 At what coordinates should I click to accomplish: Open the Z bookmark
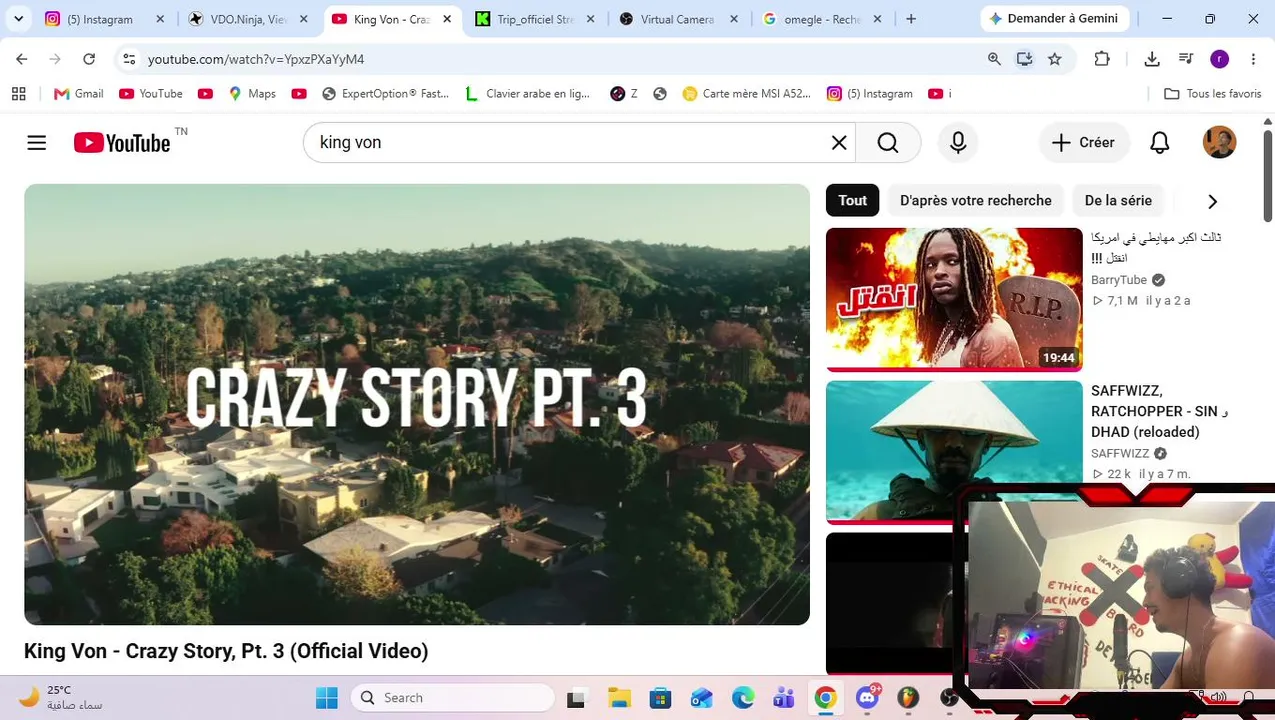click(624, 94)
